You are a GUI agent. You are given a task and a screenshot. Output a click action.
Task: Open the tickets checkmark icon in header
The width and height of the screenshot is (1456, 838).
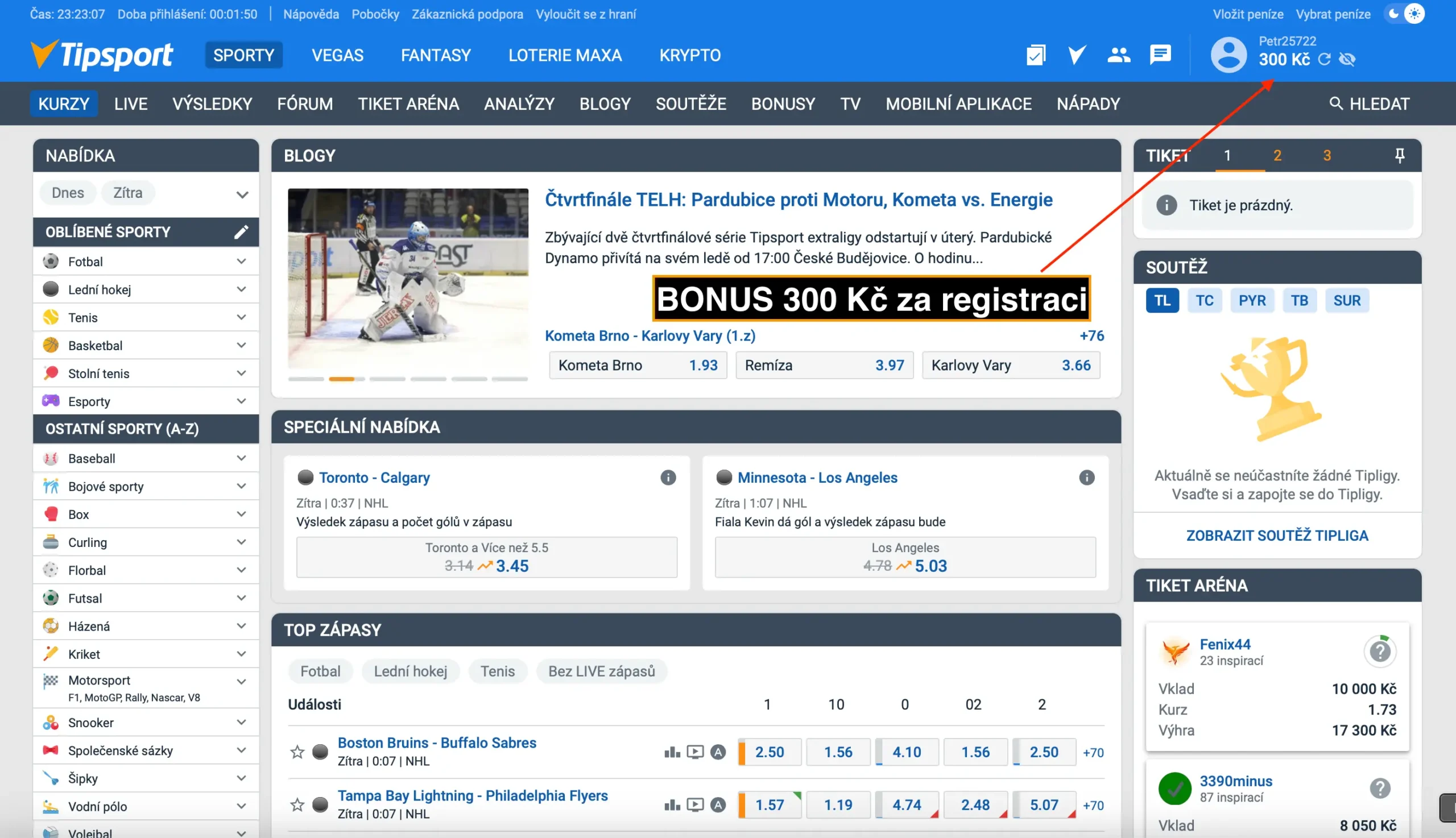pyautogui.click(x=1036, y=55)
